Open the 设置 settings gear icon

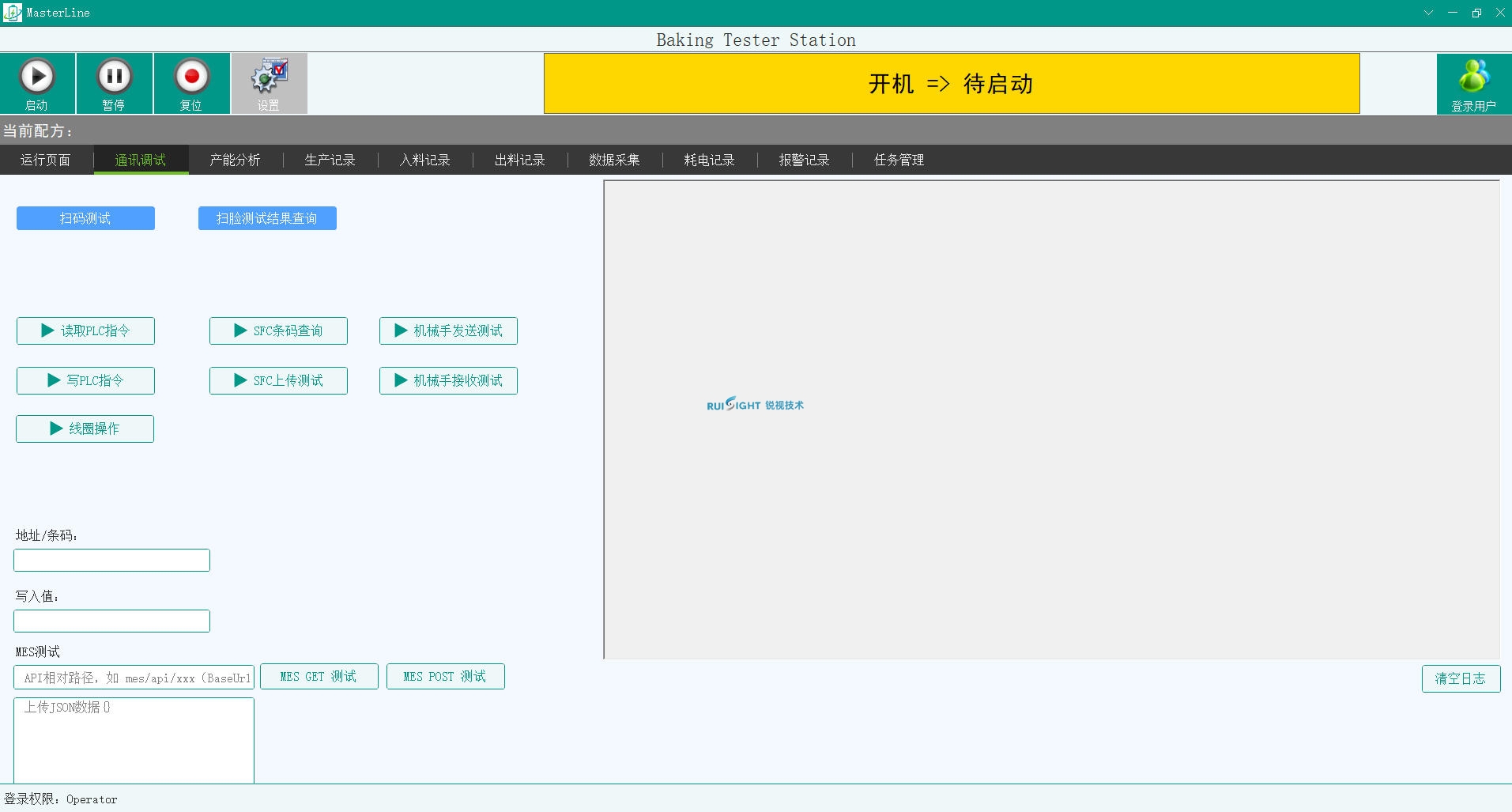[269, 77]
